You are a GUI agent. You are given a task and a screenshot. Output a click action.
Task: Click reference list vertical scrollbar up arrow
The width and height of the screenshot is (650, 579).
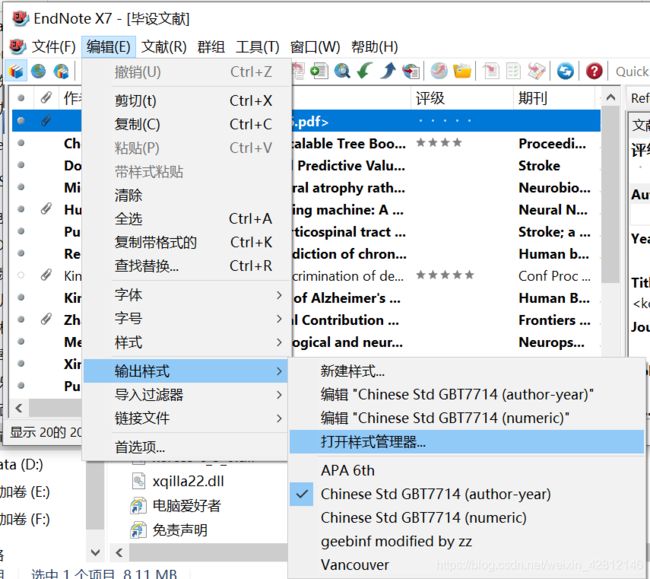pos(611,98)
